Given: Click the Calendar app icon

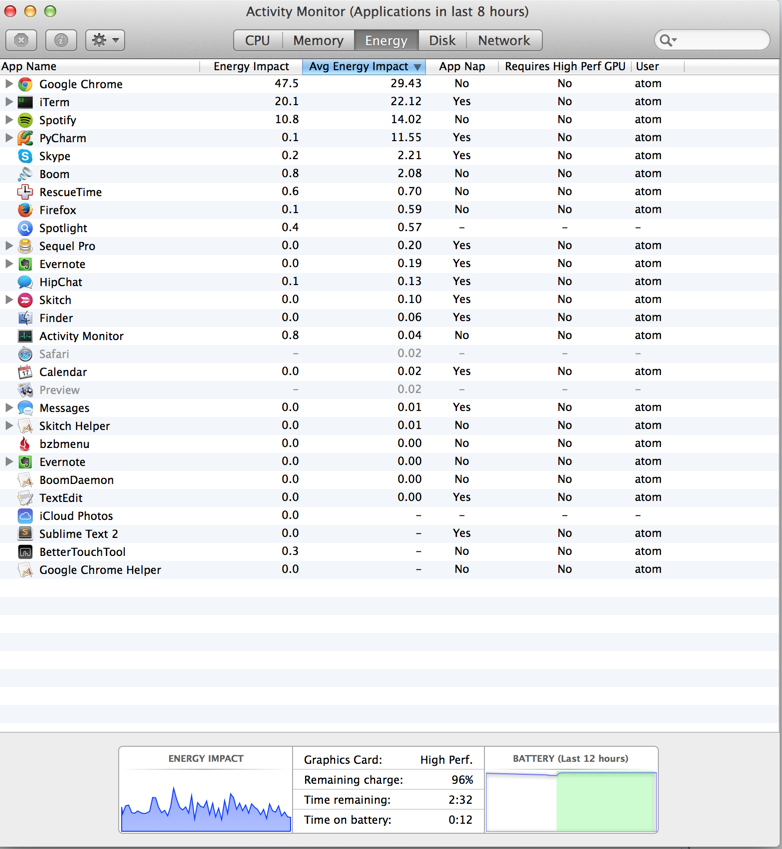Looking at the screenshot, I should point(25,371).
